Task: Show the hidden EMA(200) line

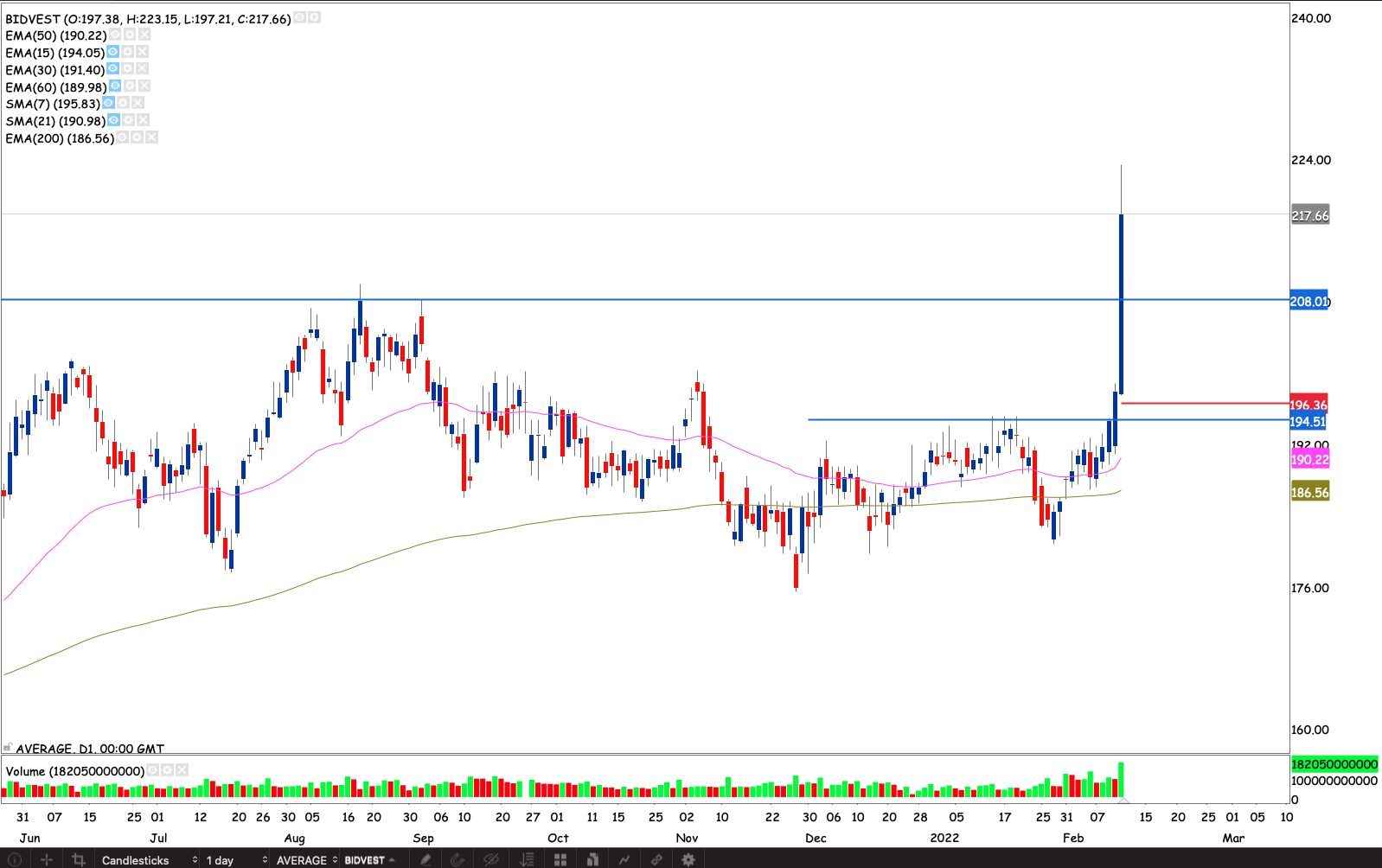Action: pos(122,137)
